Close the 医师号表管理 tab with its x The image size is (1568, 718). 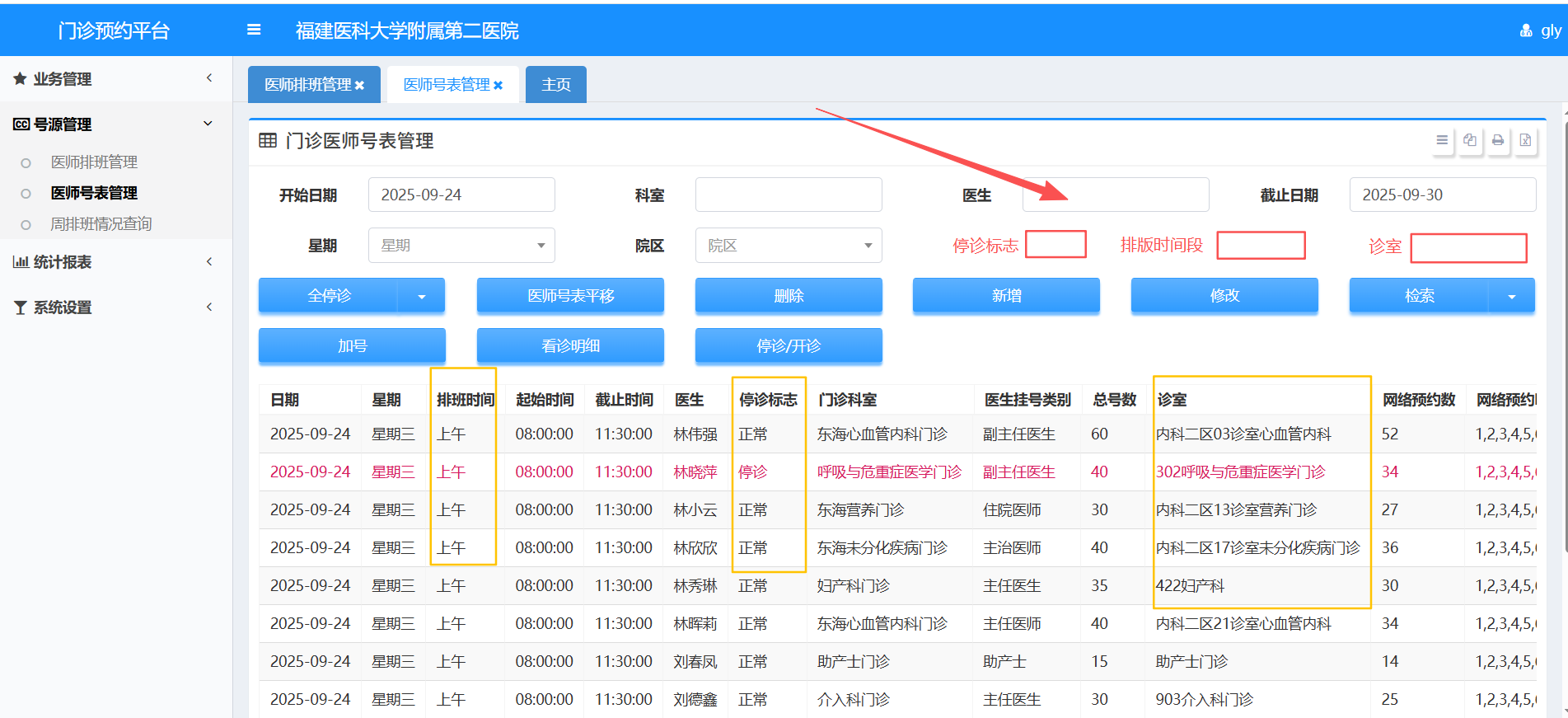[498, 85]
